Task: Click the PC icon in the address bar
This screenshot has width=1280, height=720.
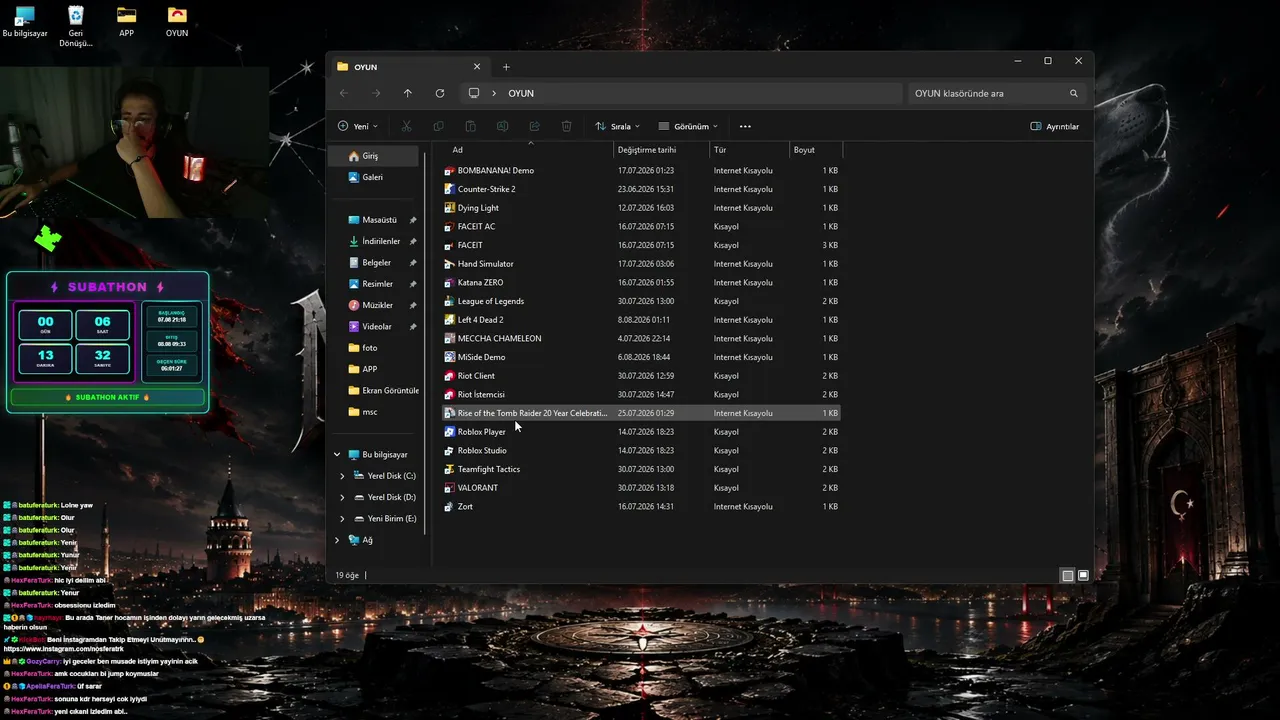Action: (x=474, y=93)
